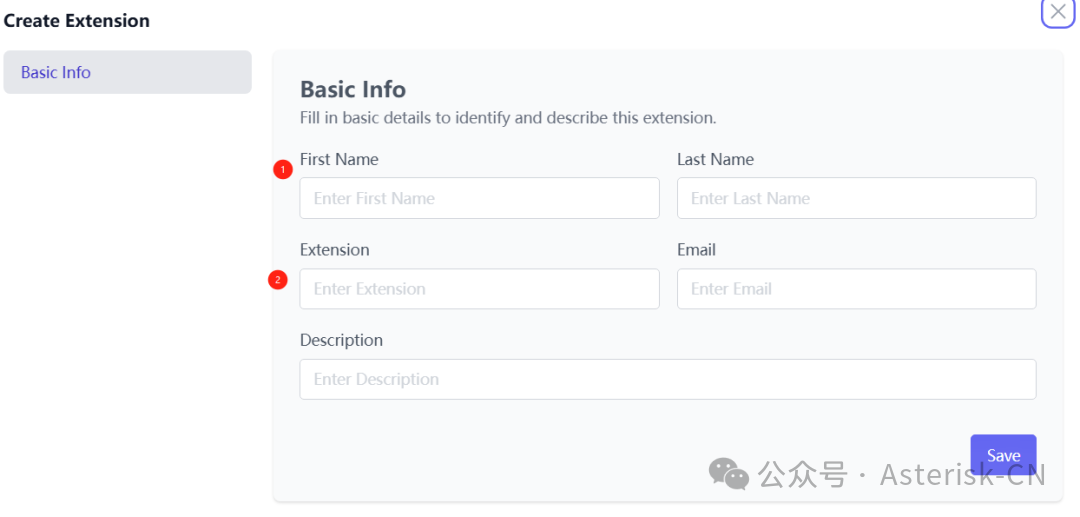Click the red number 2 marker
Screen dimensions: 1080x517
pos(277,280)
